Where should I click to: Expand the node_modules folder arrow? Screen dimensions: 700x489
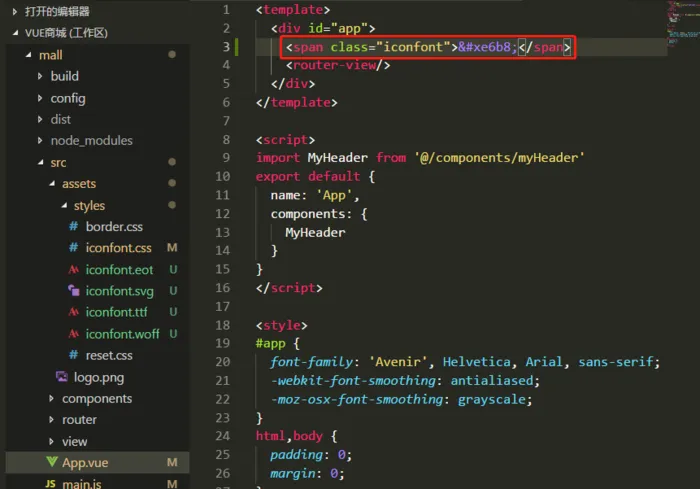pyautogui.click(x=40, y=141)
